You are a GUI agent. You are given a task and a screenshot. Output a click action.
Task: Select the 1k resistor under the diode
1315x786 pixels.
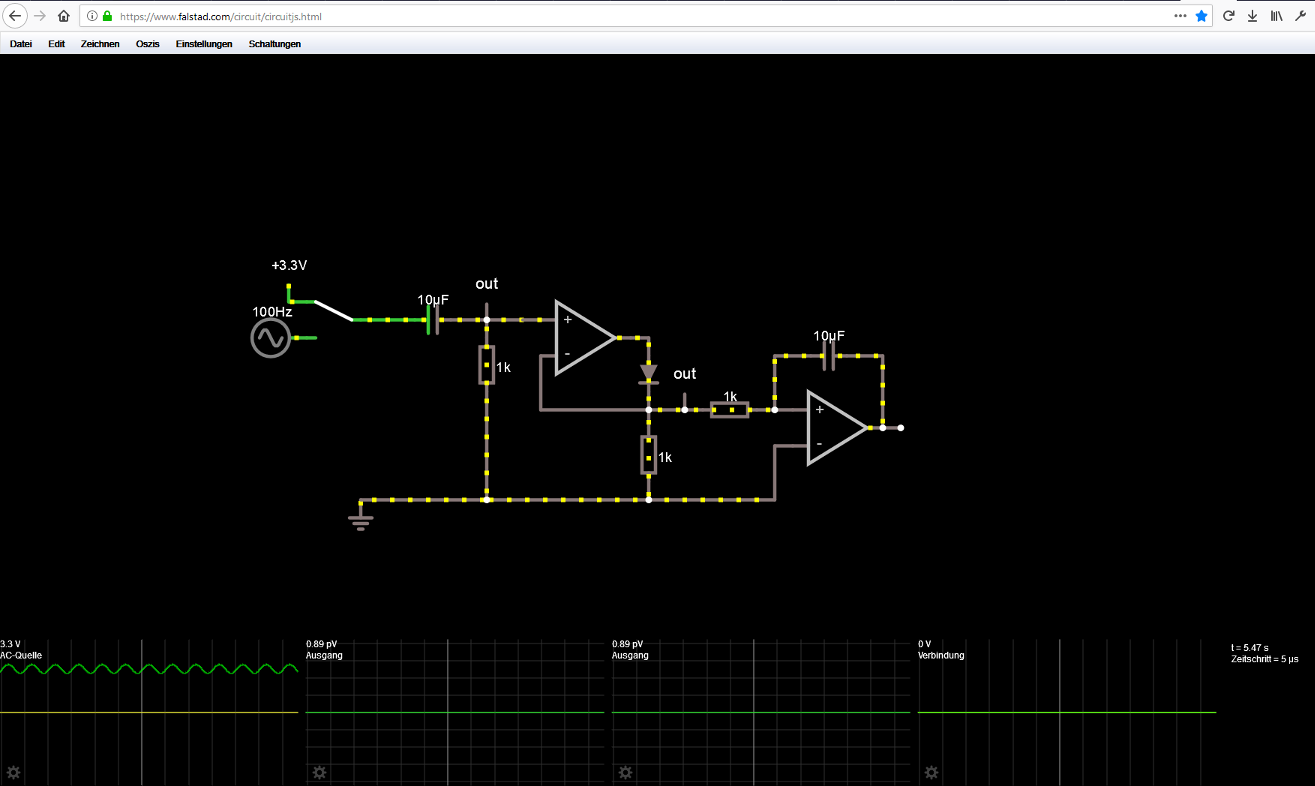pos(649,455)
